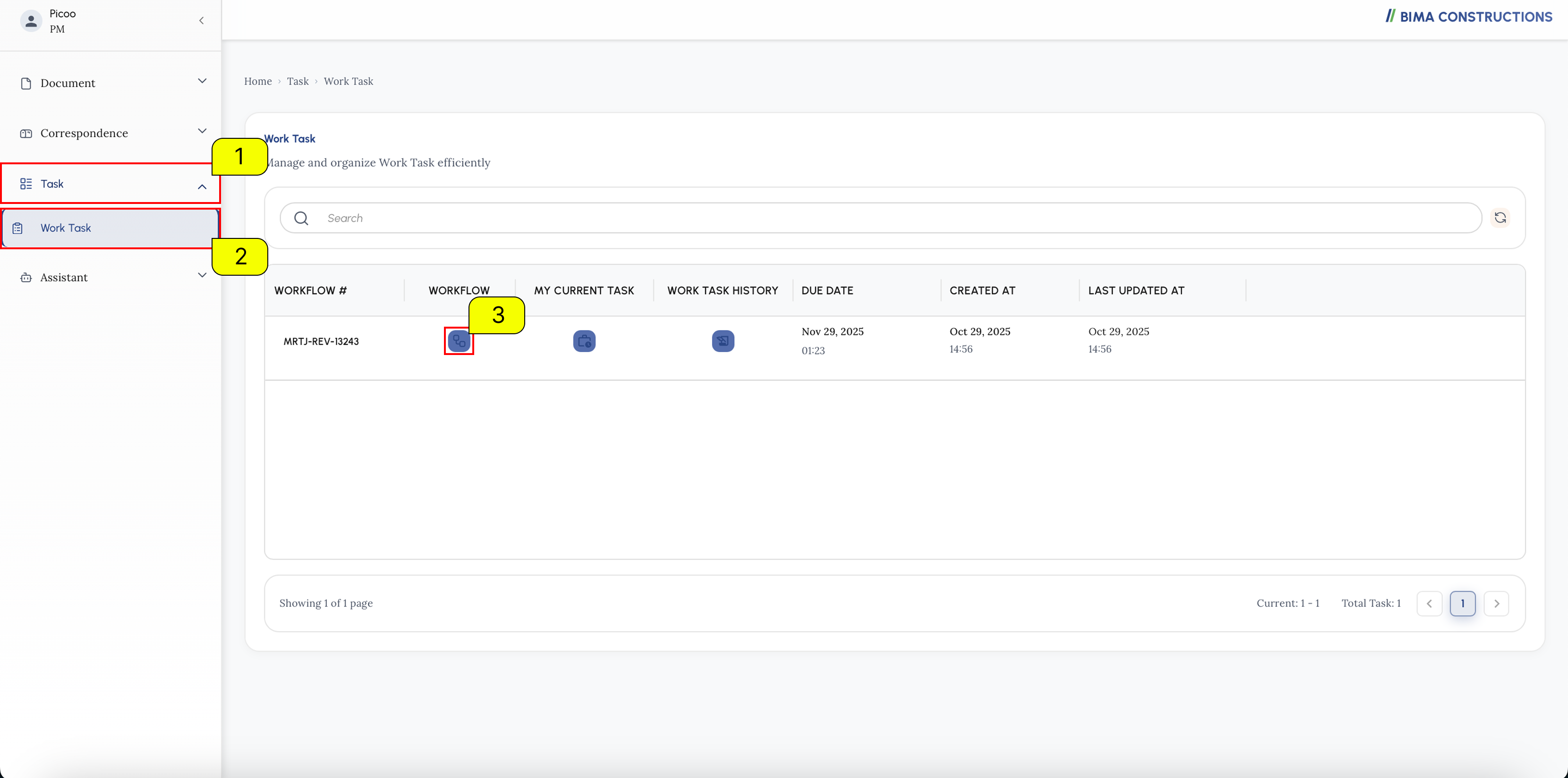Click the MY CURRENT TASK column header

[584, 290]
